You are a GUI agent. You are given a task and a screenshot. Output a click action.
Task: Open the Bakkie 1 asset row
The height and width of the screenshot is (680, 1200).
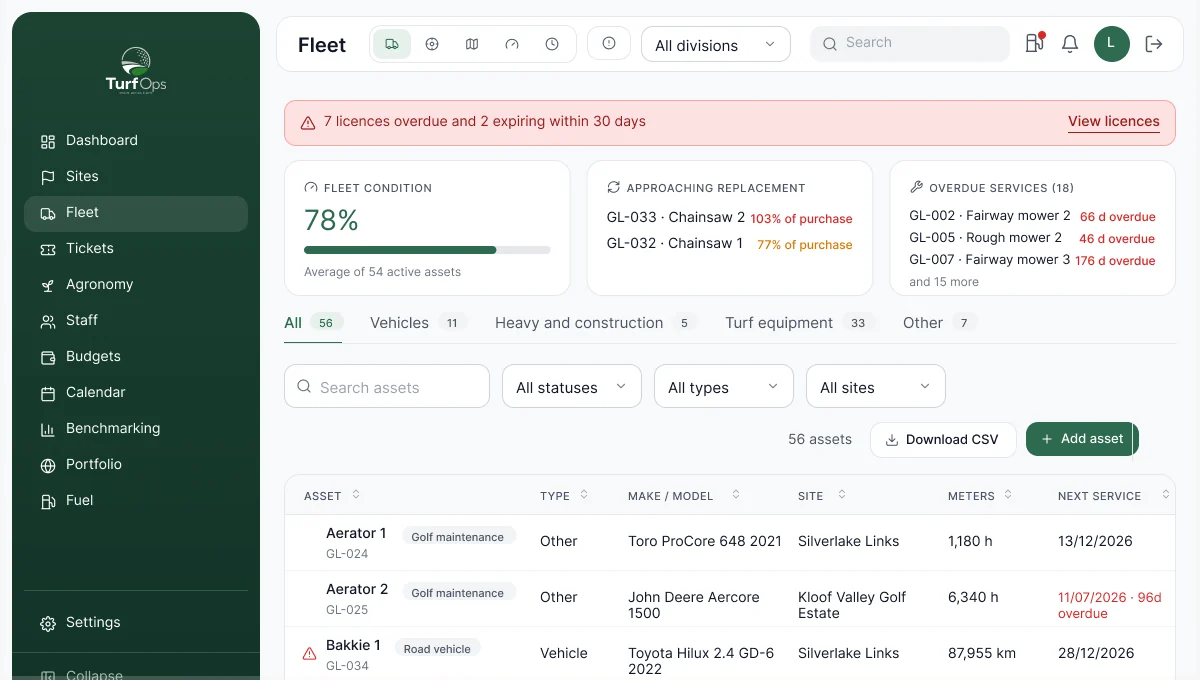point(730,654)
